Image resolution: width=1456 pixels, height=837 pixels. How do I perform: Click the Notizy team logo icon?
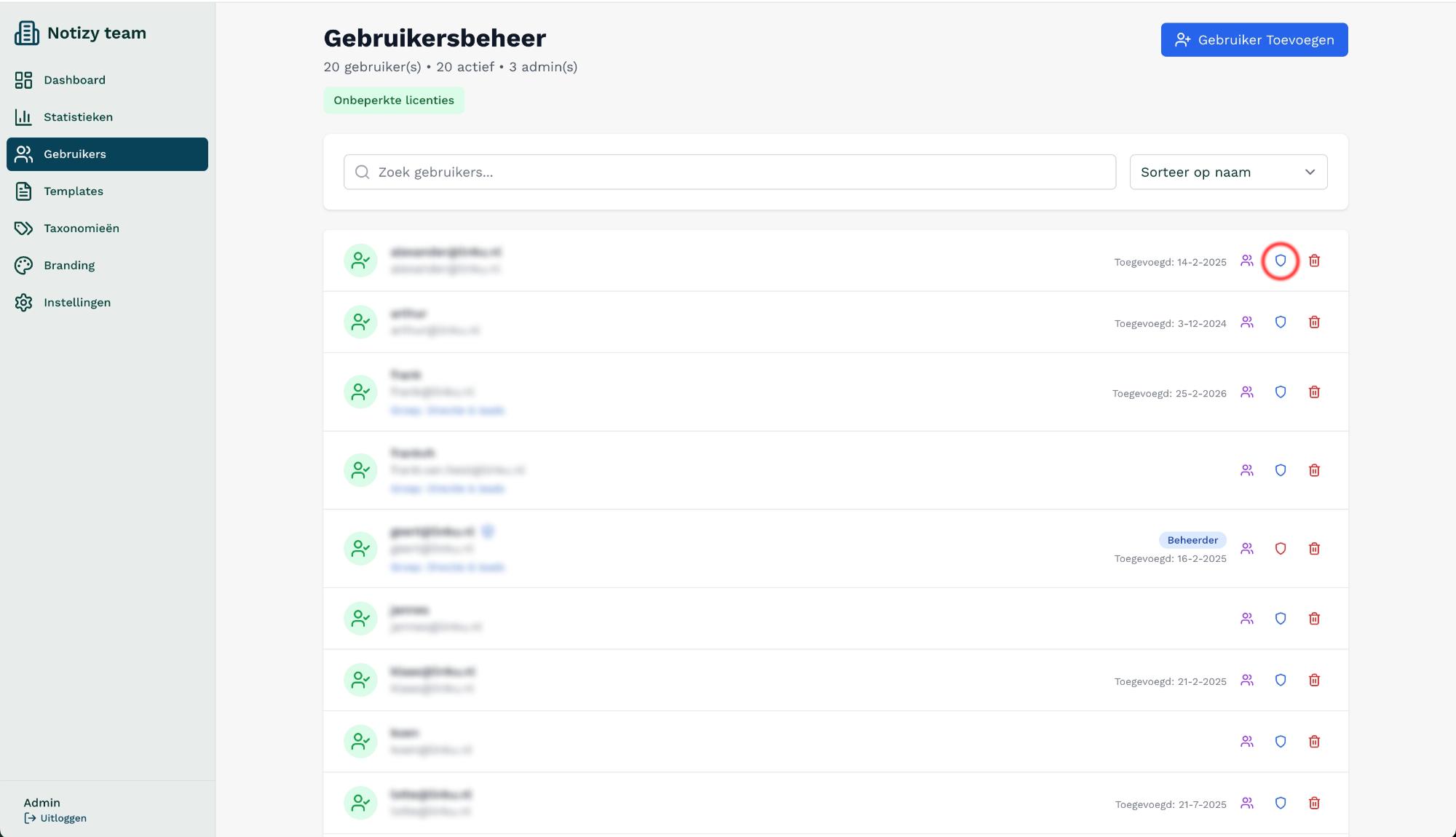point(27,33)
